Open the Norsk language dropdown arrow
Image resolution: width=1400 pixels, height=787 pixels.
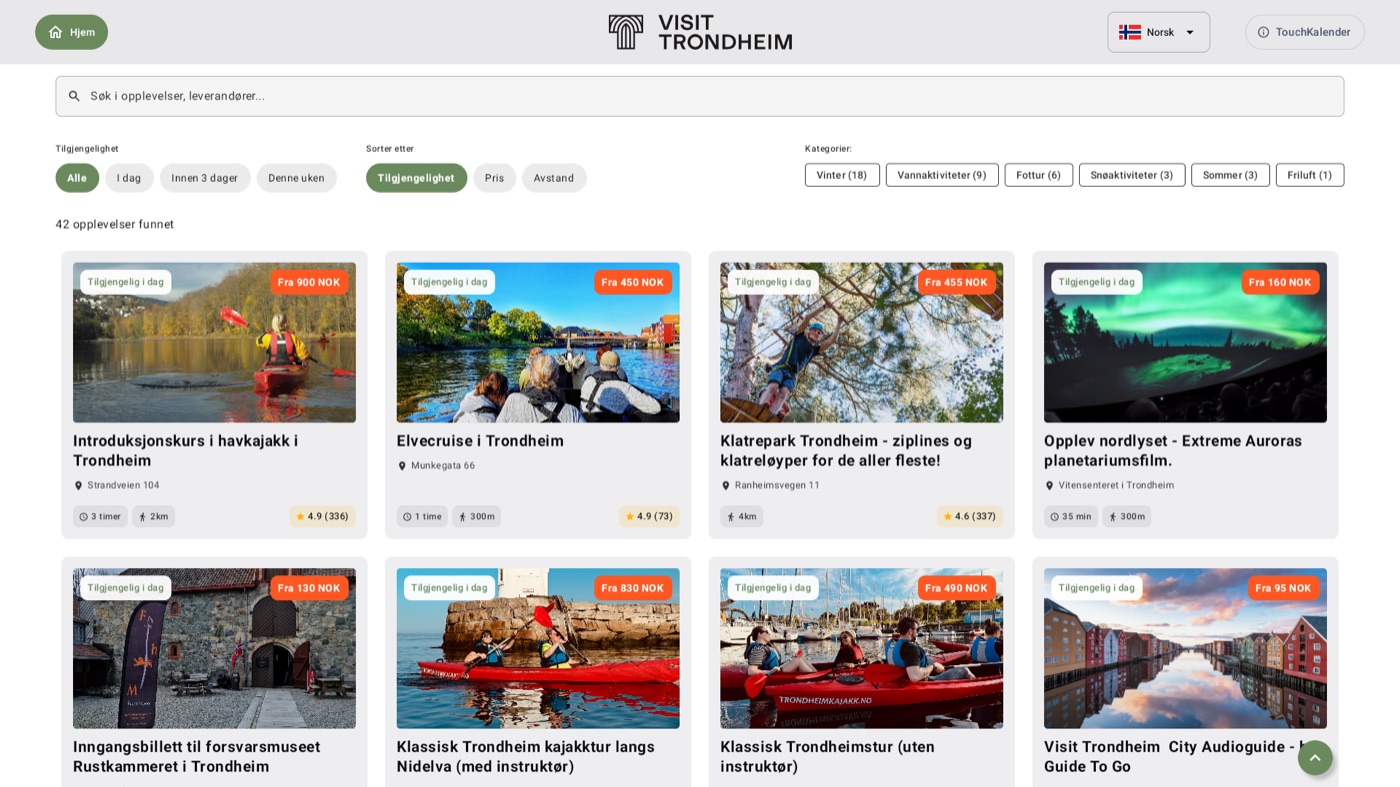coord(1190,32)
